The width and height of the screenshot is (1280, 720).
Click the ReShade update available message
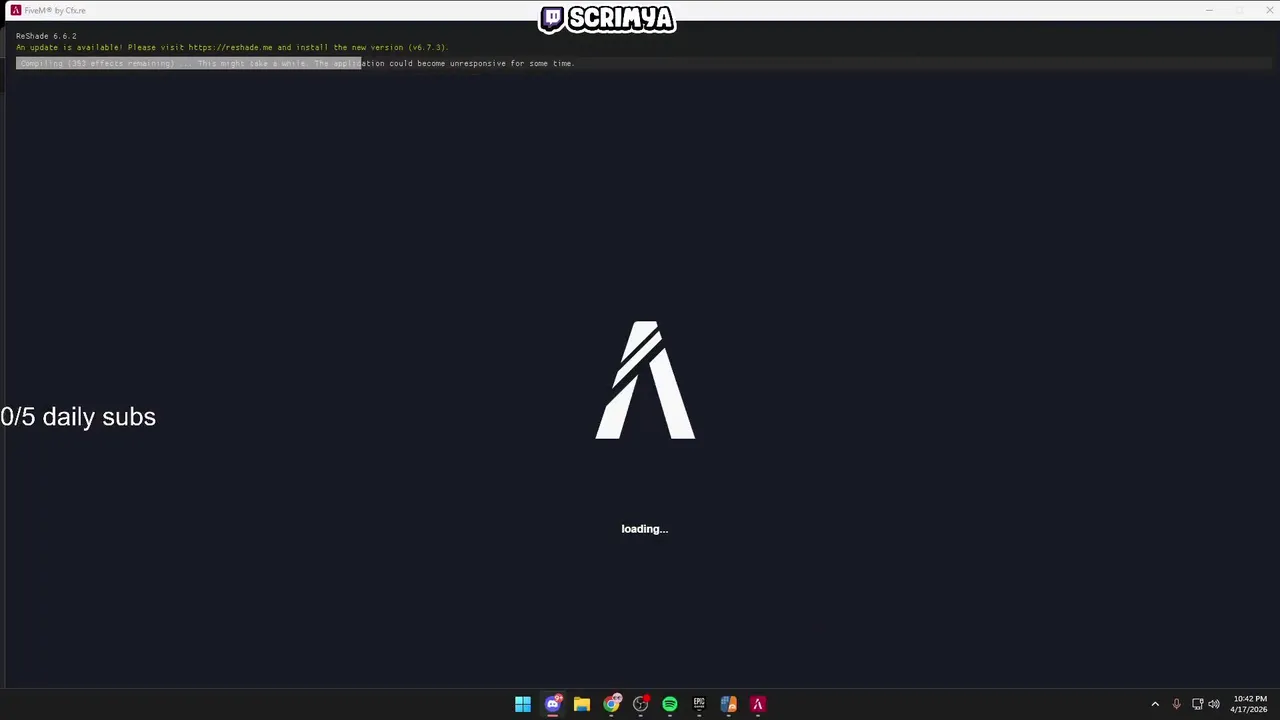(232, 47)
